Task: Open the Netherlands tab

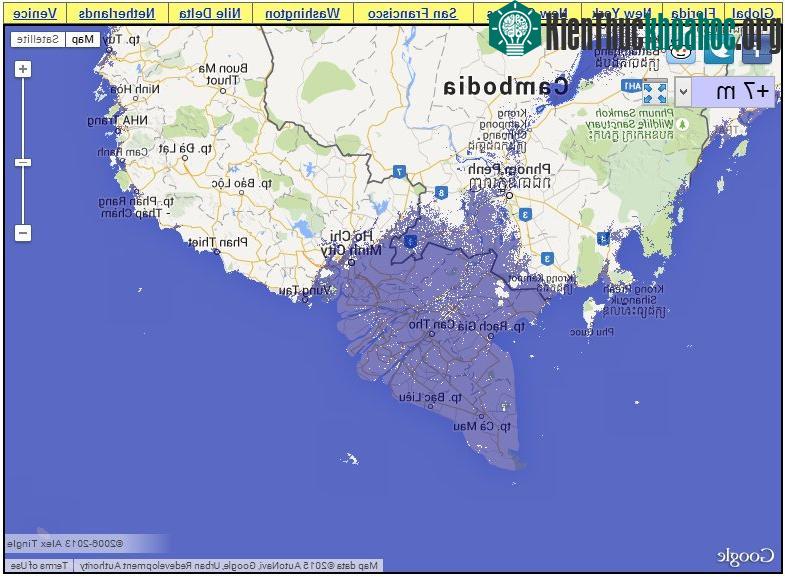Action: point(117,14)
